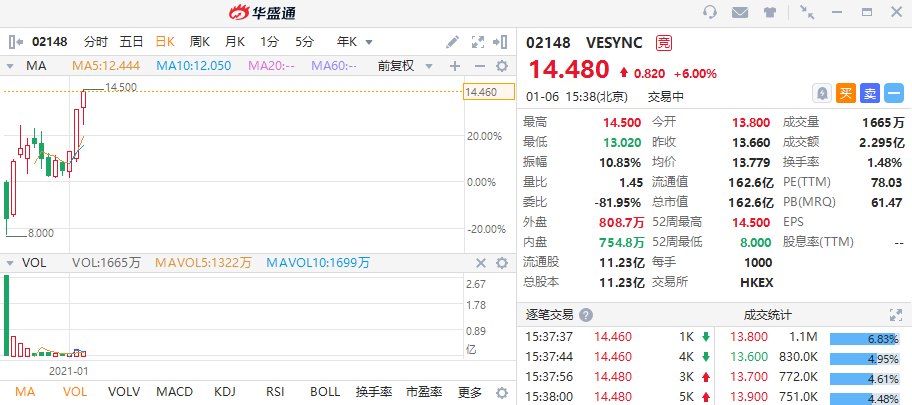Click the 52周最高 value 14.500
The height and width of the screenshot is (405, 912).
pos(750,223)
